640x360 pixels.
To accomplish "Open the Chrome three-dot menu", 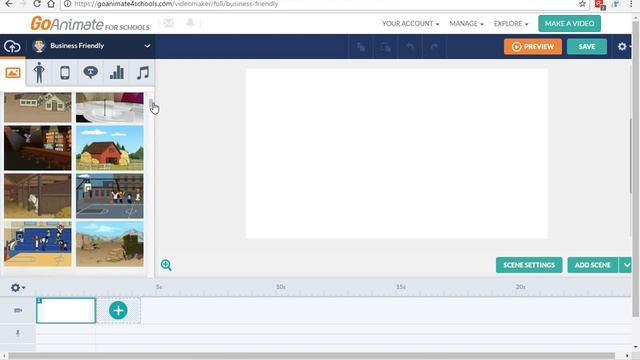I will [x=631, y=4].
